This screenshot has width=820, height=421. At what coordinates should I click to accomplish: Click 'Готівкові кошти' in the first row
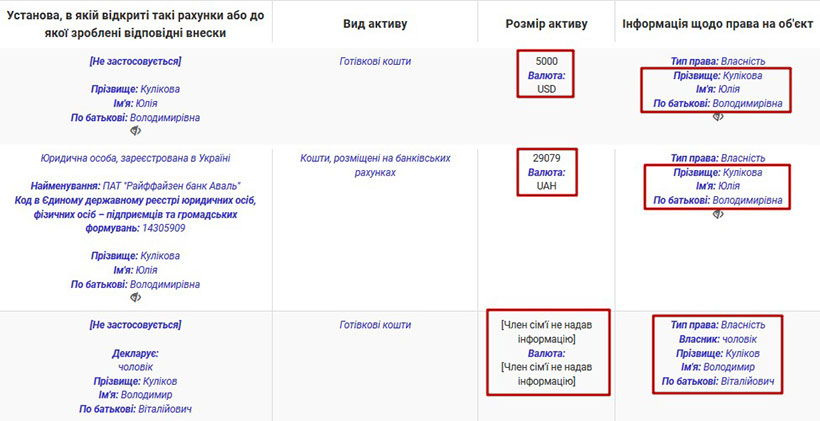(375, 61)
